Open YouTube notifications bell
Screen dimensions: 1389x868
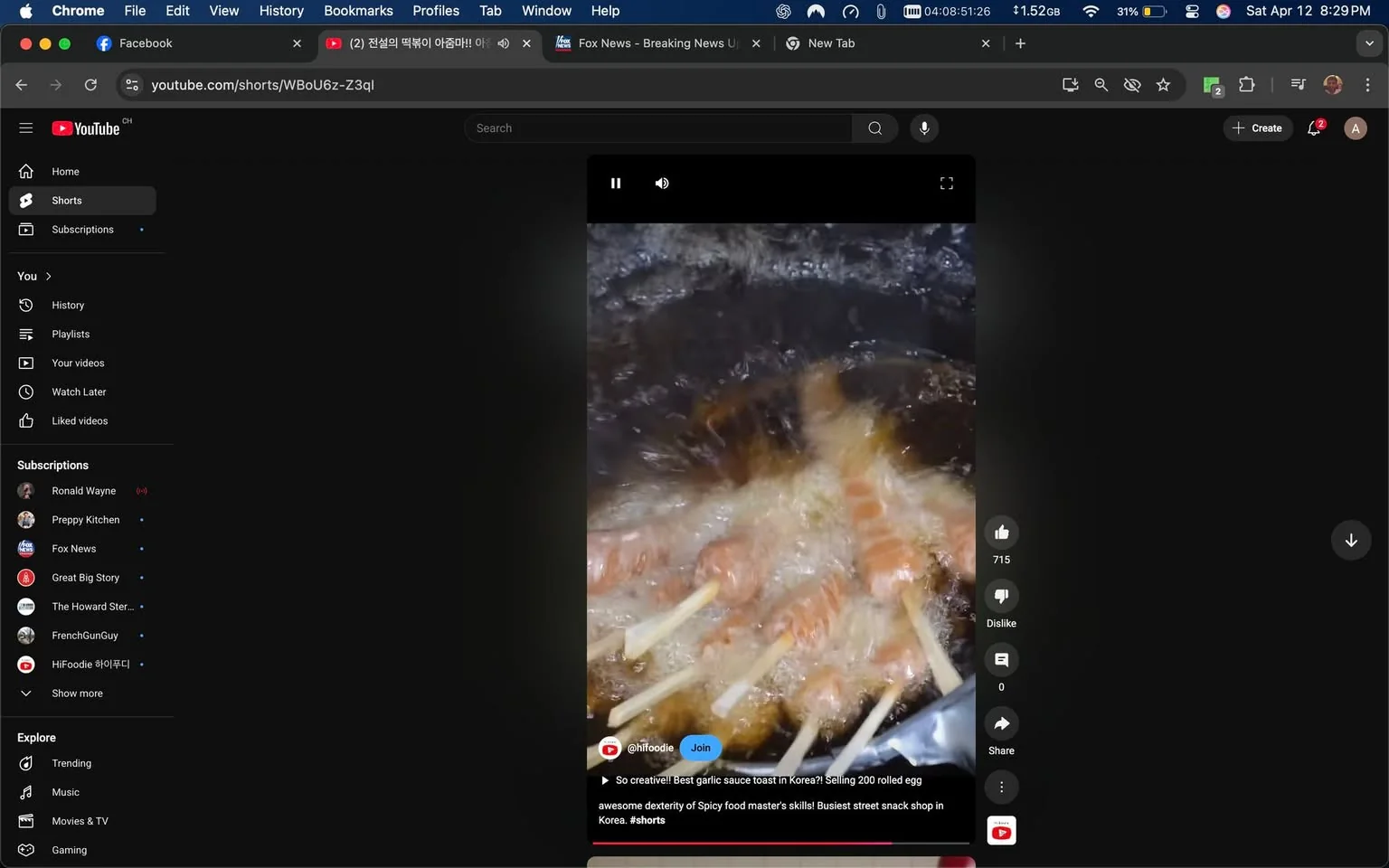pos(1314,128)
